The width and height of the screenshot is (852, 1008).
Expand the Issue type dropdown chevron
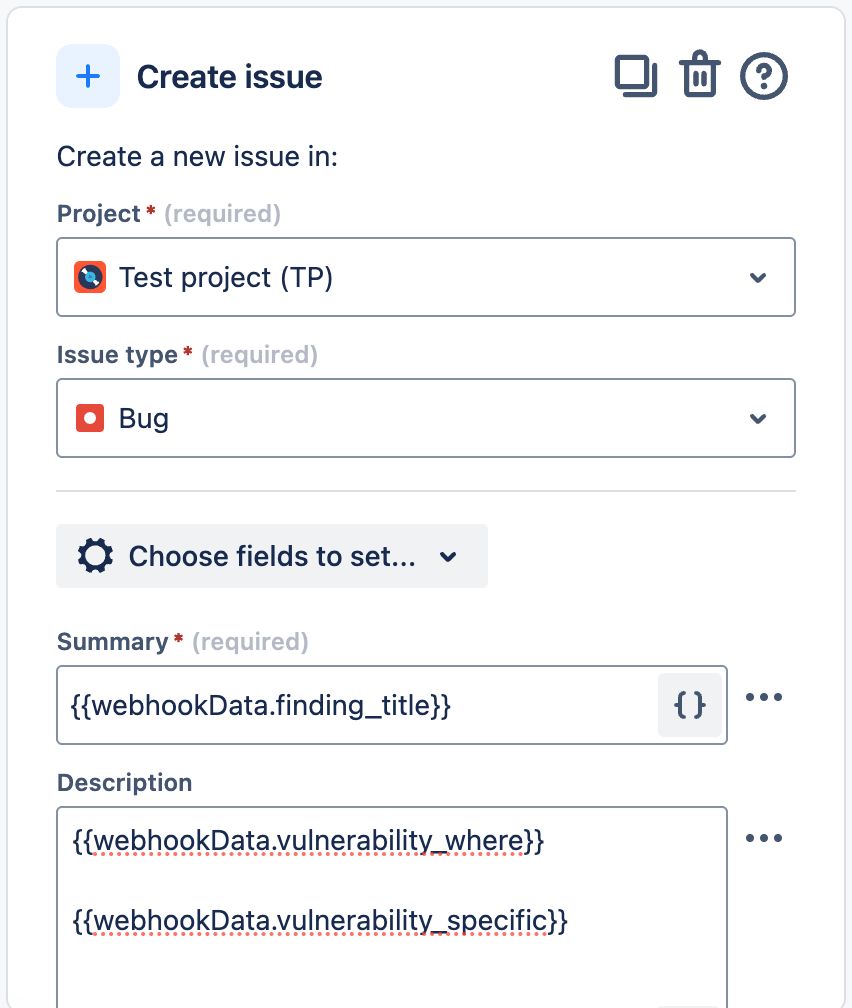tap(758, 418)
